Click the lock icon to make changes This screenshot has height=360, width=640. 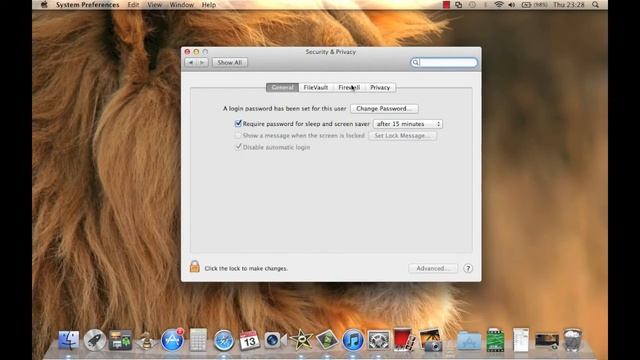(195, 267)
